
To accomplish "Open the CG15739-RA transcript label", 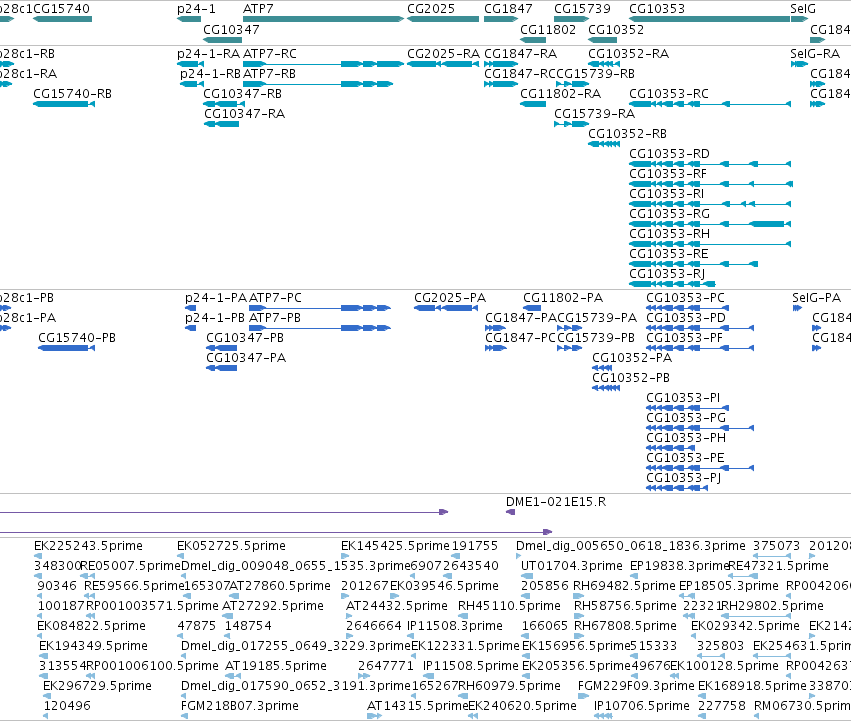I will pyautogui.click(x=594, y=114).
